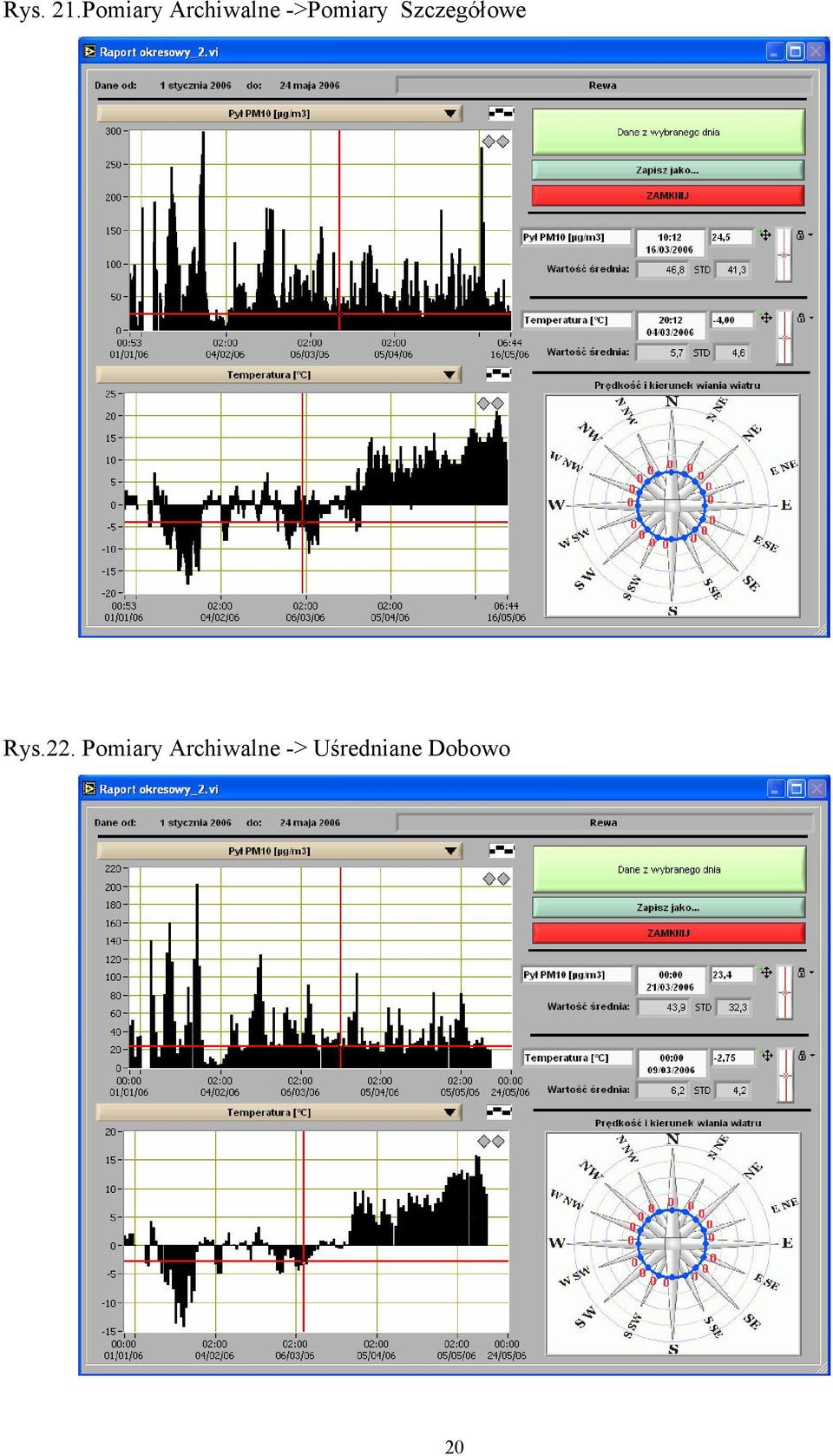Screen dimensions: 833x1456
Task: Open the Temperatura plot dropdown in Rys. 22 window
Action: coord(279,1112)
